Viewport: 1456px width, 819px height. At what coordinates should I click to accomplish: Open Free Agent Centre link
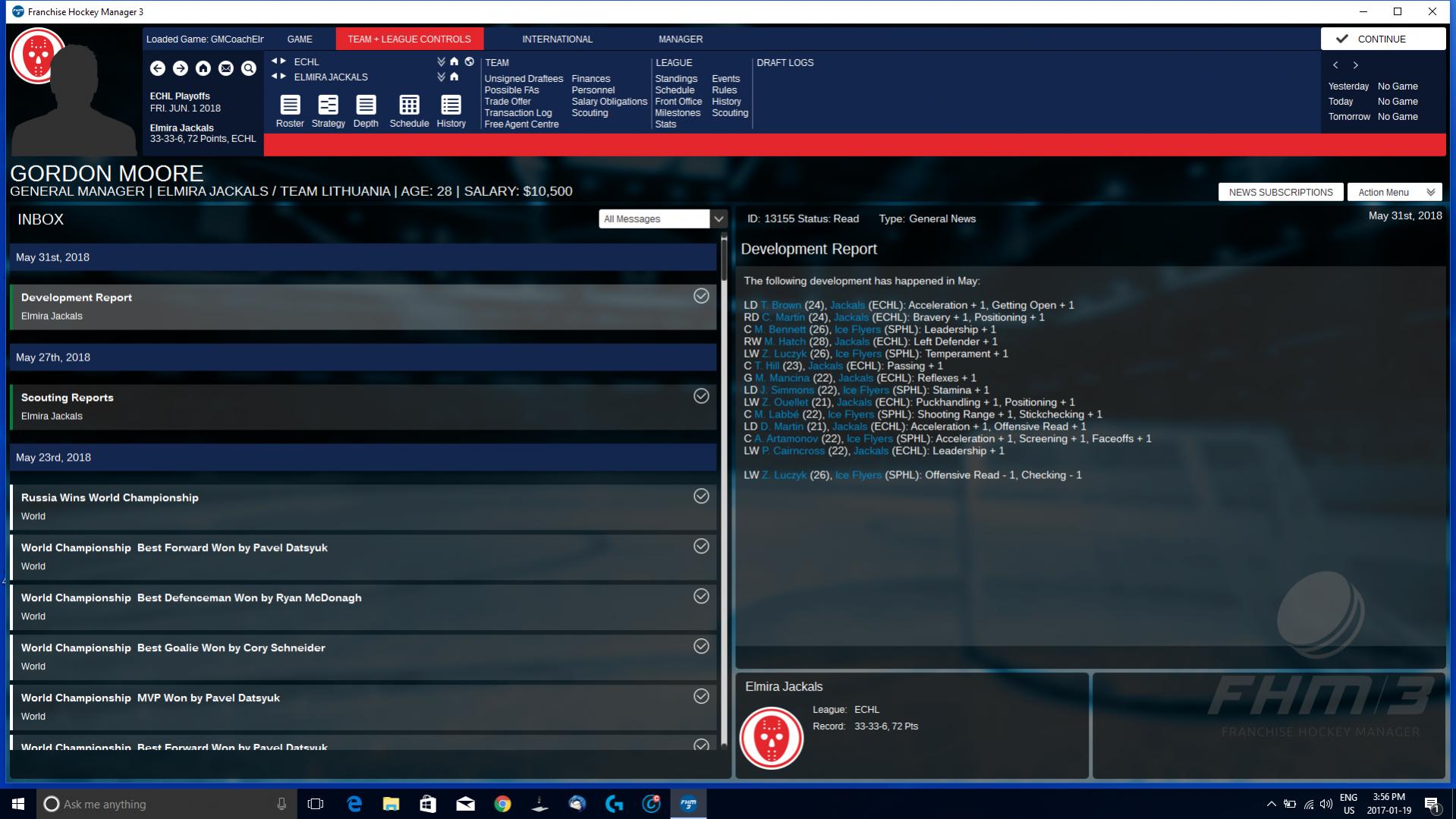click(521, 124)
